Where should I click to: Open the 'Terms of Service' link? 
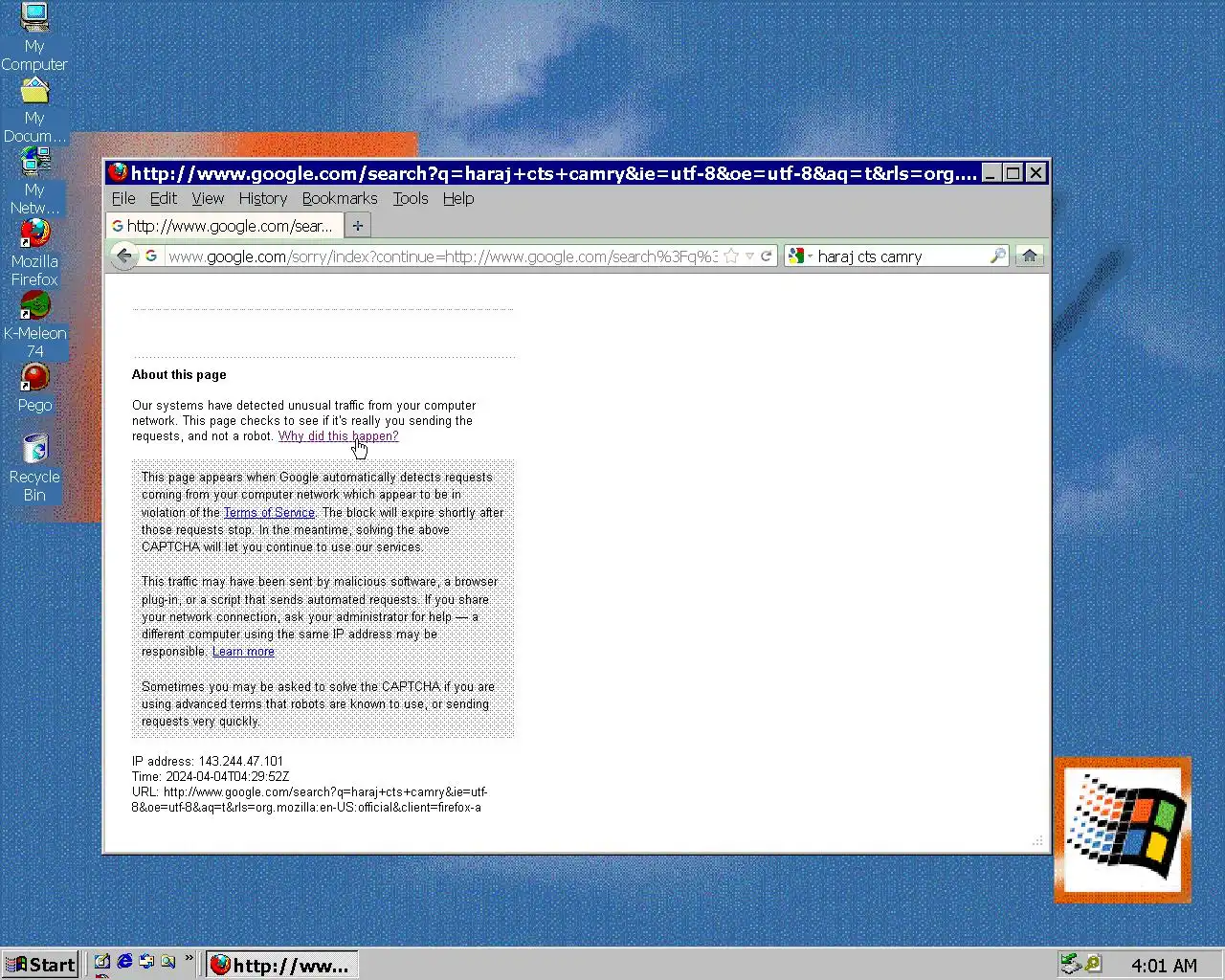coord(269,512)
